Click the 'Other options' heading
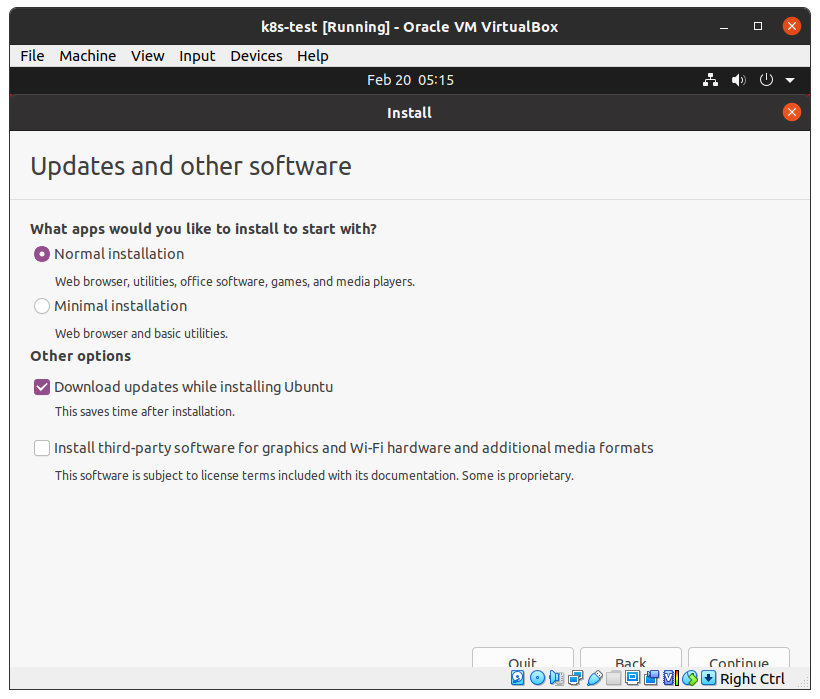Image resolution: width=820 pixels, height=699 pixels. pyautogui.click(x=81, y=356)
